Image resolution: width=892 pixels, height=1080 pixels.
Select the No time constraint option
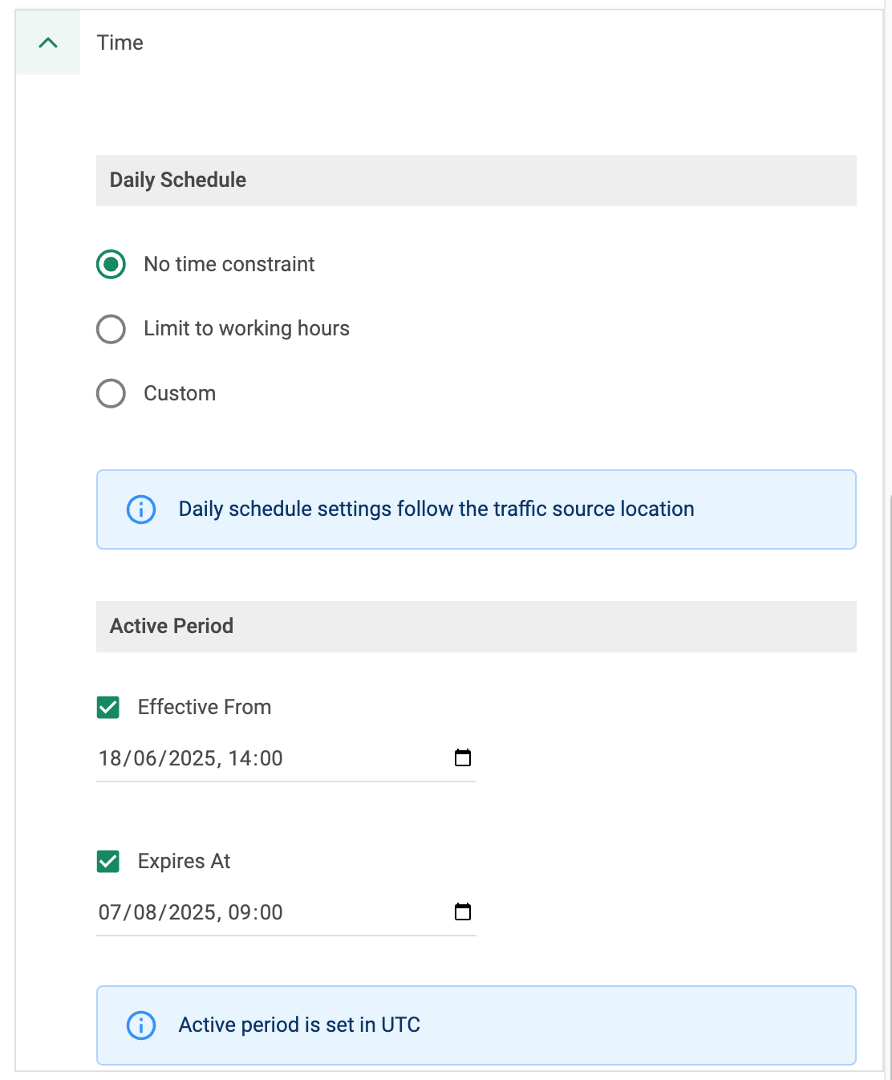coord(111,265)
